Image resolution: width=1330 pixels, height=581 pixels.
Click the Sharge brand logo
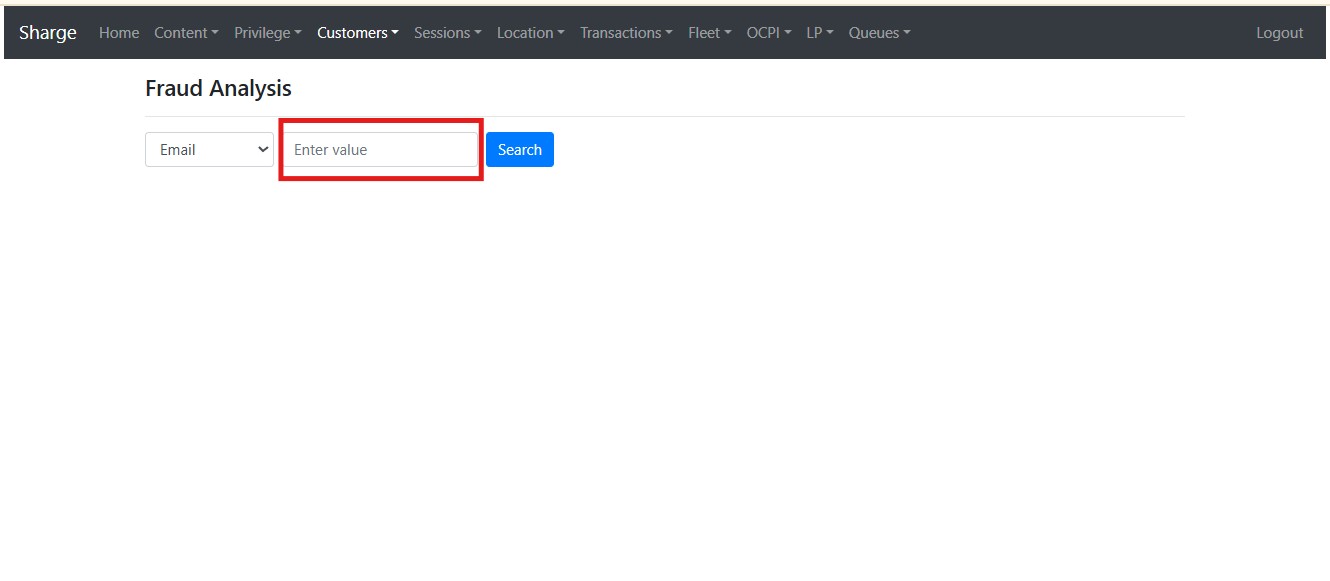47,33
